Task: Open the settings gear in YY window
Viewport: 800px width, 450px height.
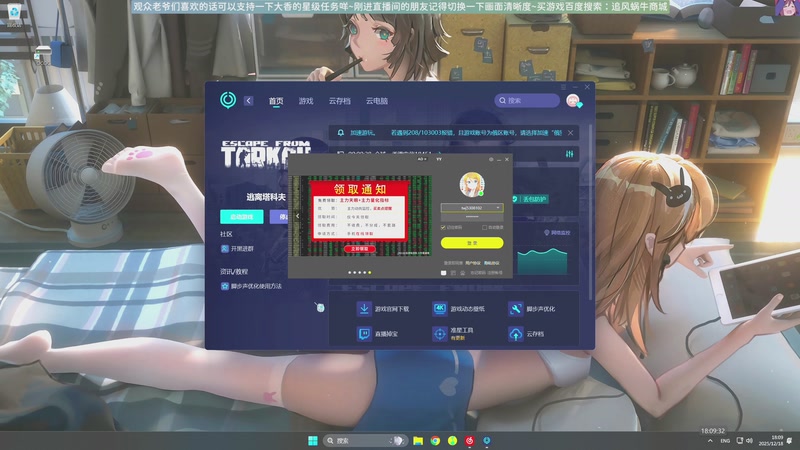Action: point(491,160)
